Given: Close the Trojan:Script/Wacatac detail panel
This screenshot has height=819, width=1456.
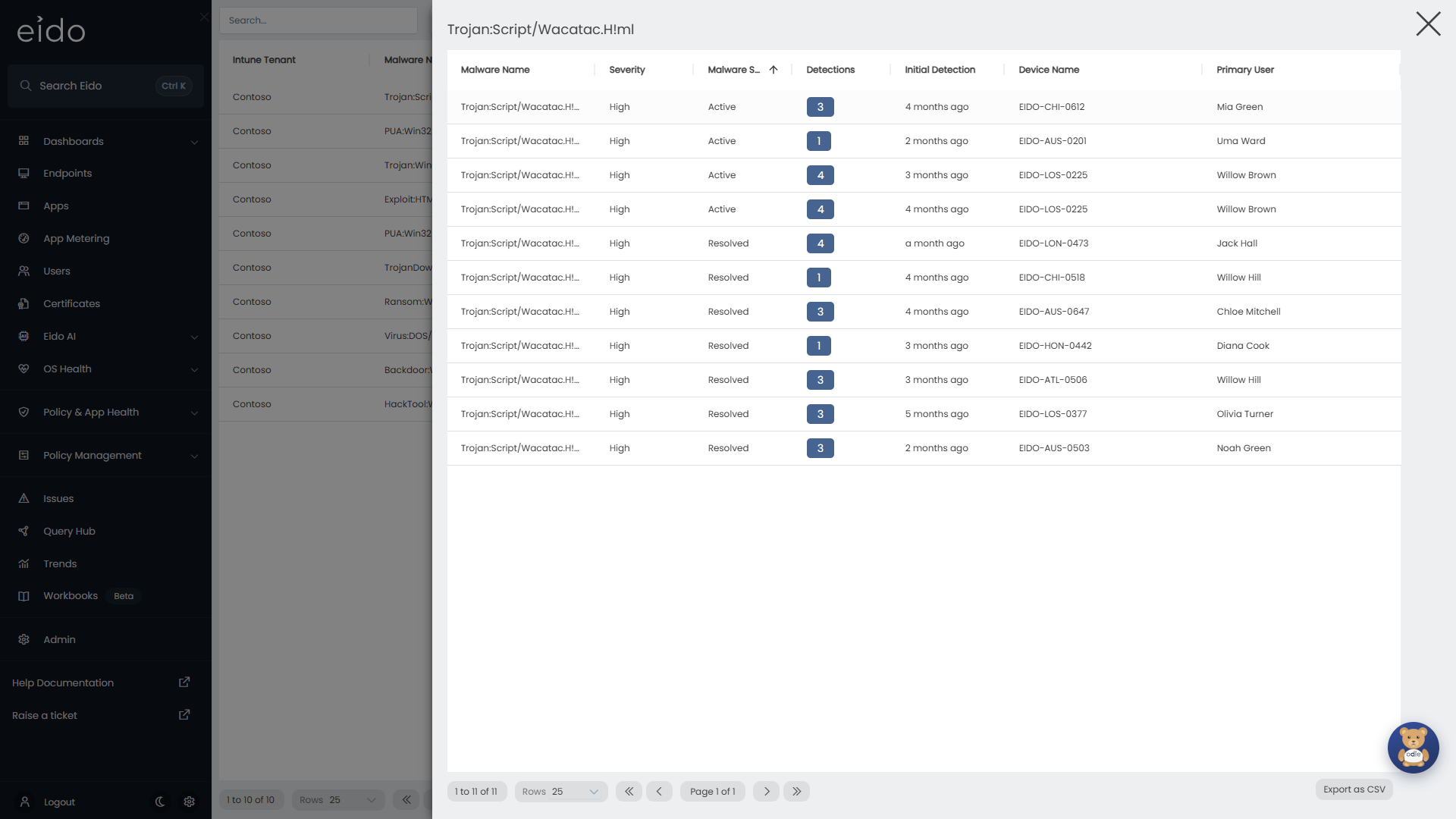Looking at the screenshot, I should point(1428,24).
